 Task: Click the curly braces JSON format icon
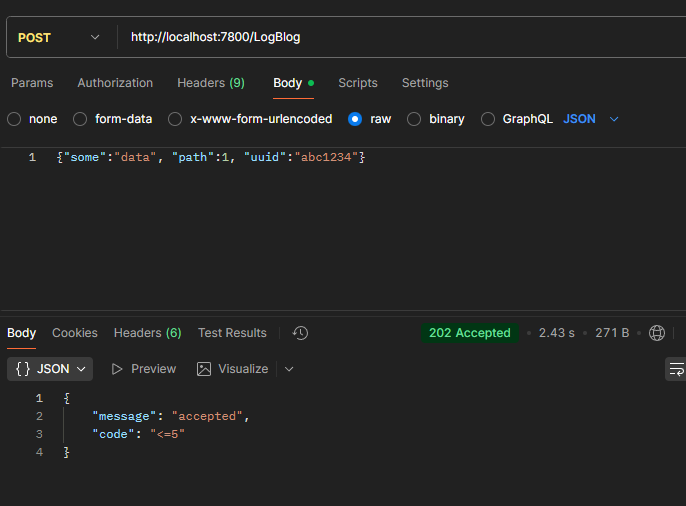[x=23, y=369]
